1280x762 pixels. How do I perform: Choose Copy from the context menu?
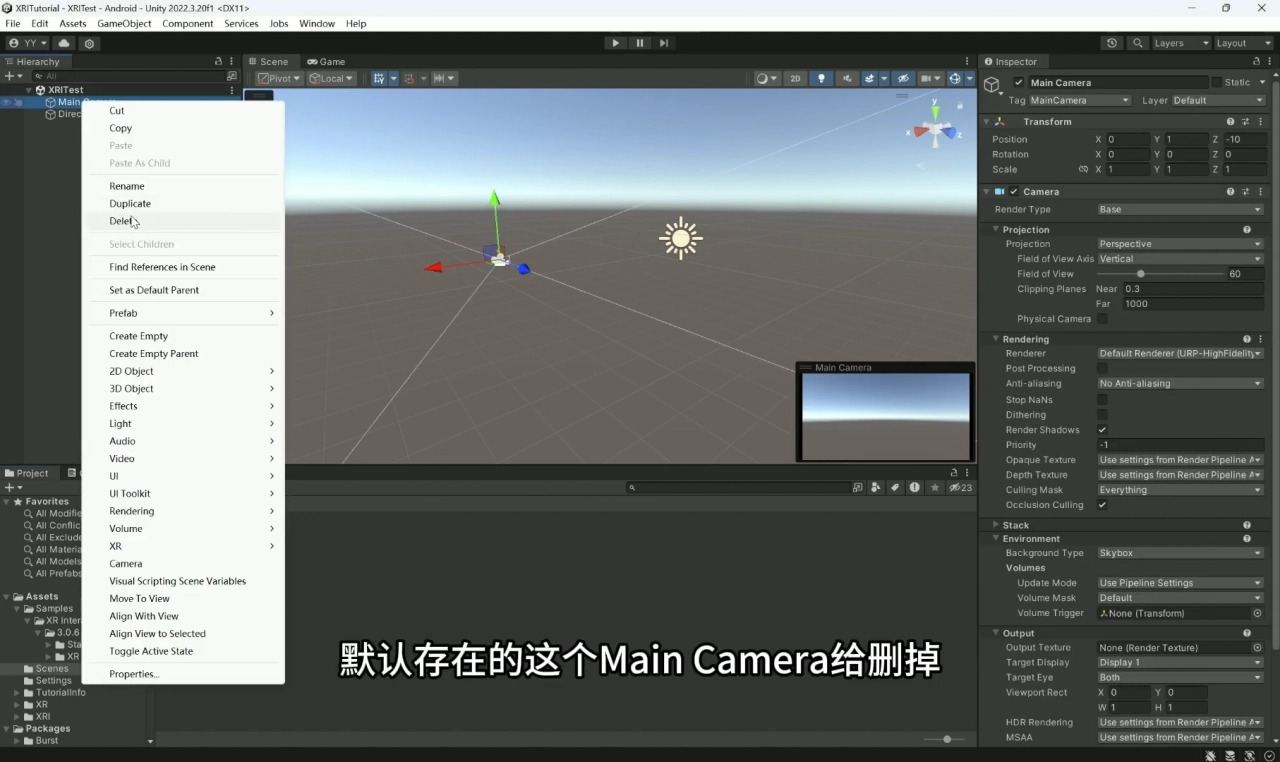click(x=184, y=128)
